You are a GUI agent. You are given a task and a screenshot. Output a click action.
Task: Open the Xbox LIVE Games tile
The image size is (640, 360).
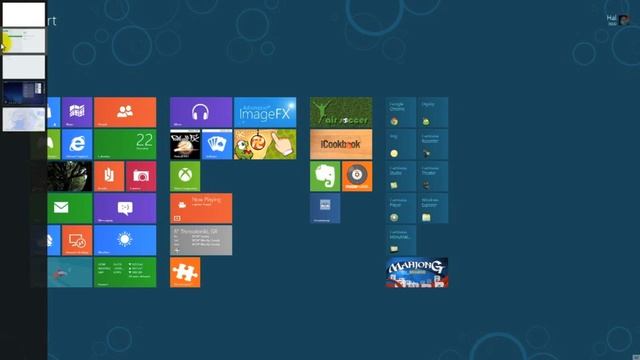pyautogui.click(x=185, y=176)
